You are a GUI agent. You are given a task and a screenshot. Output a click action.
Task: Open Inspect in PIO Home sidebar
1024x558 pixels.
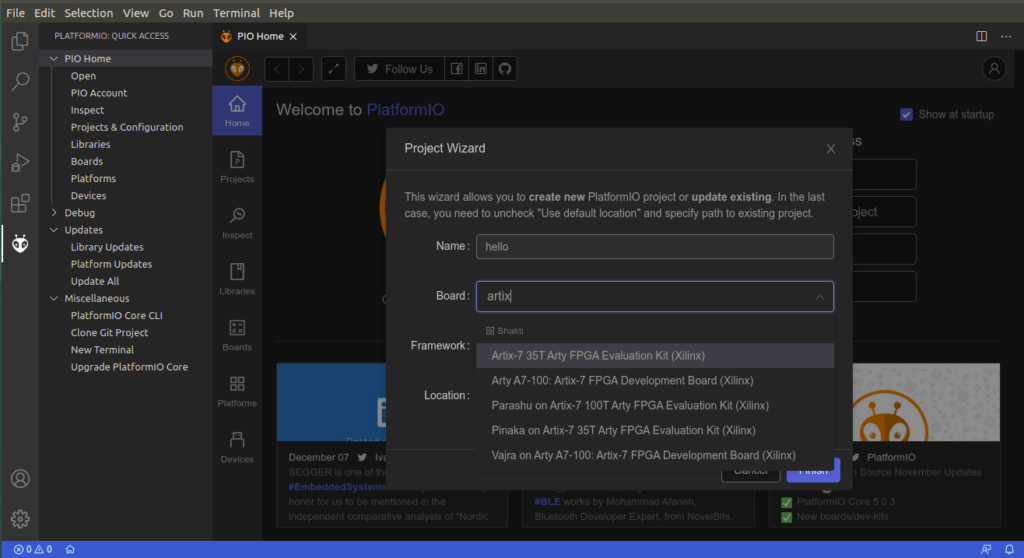click(x=237, y=223)
